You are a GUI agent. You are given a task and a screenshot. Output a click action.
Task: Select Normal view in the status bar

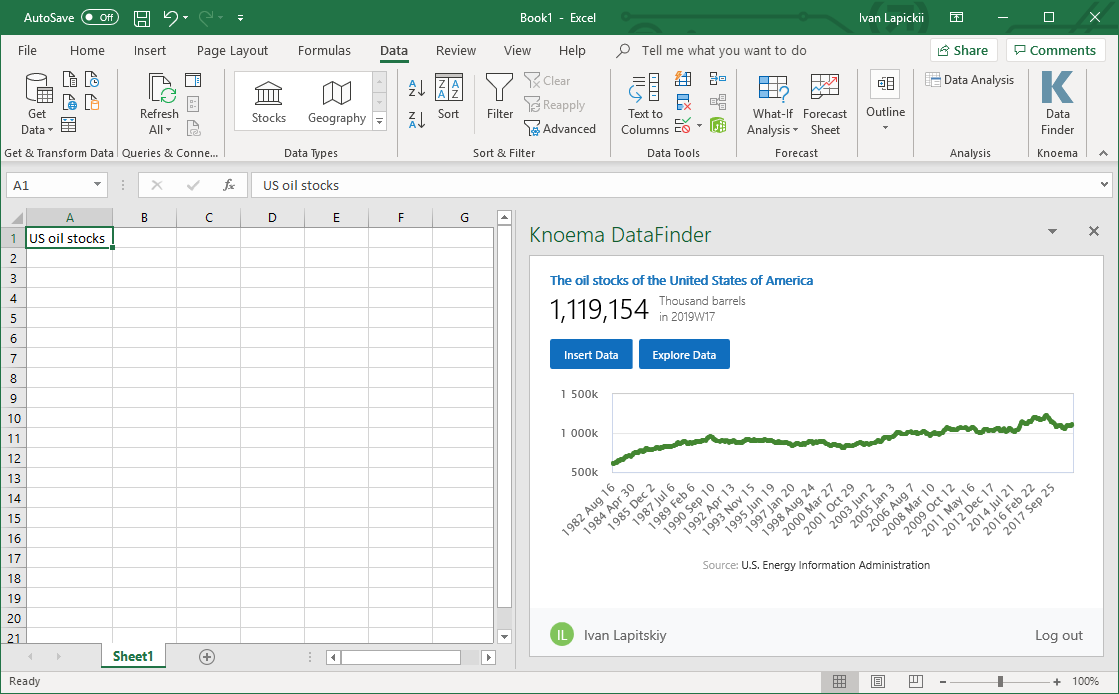point(839,681)
